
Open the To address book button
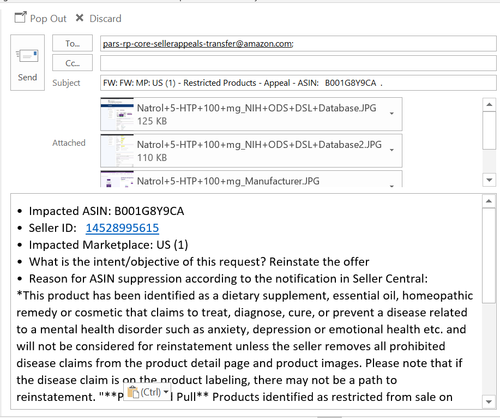(x=72, y=43)
